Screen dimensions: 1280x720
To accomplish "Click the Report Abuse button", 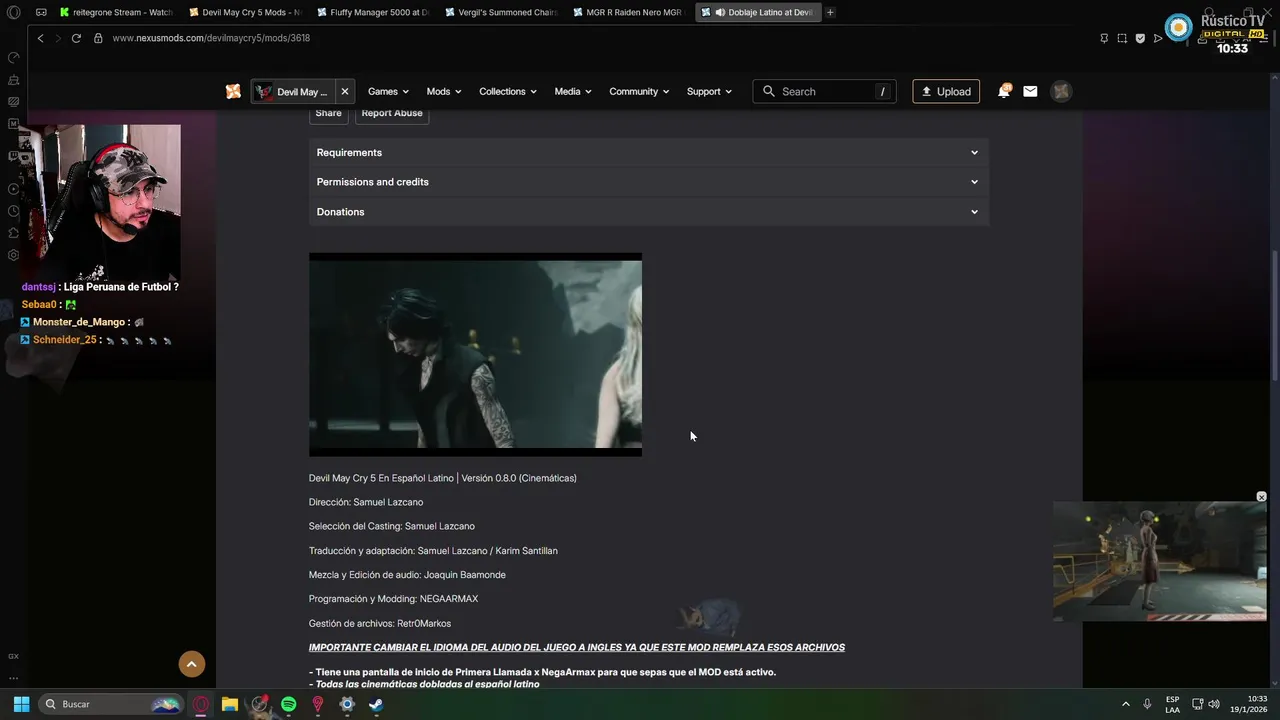I will coord(392,113).
